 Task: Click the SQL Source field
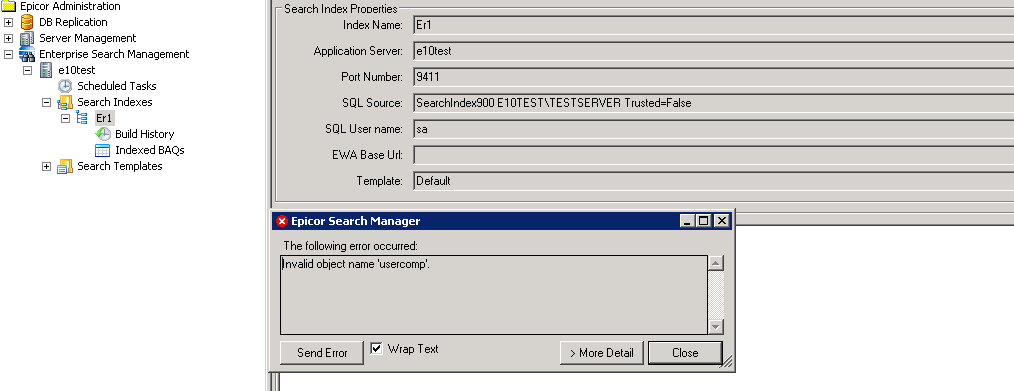(x=713, y=103)
